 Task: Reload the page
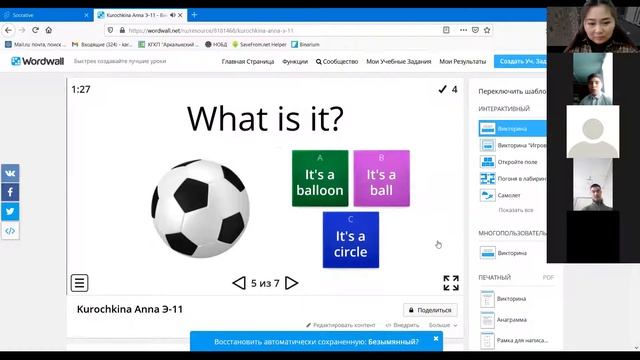pyautogui.click(x=36, y=30)
